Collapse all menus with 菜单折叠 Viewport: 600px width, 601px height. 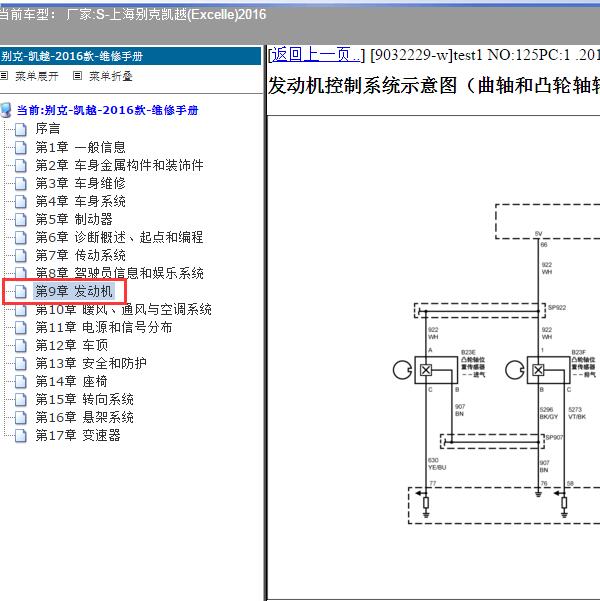pyautogui.click(x=111, y=76)
